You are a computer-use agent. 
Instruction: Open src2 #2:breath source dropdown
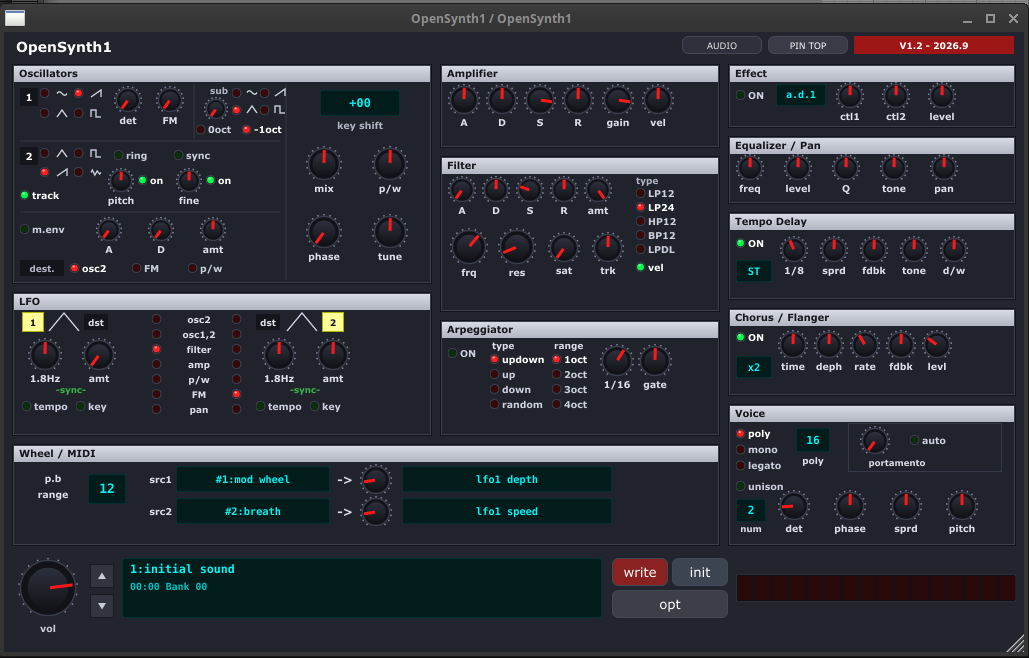click(253, 511)
